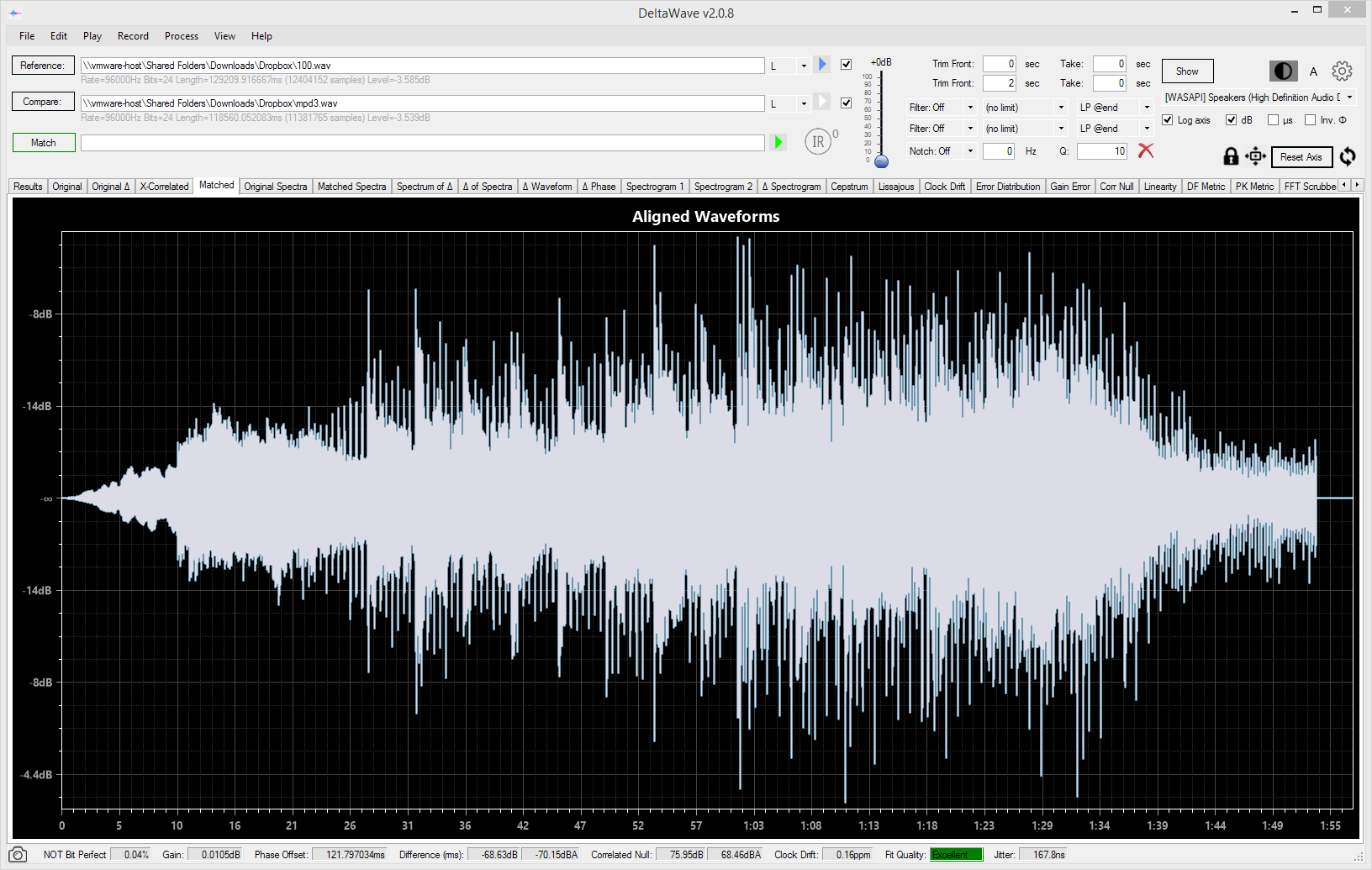The image size is (1372, 870).
Task: Click the volume slider thumb at bottom
Action: click(x=881, y=161)
